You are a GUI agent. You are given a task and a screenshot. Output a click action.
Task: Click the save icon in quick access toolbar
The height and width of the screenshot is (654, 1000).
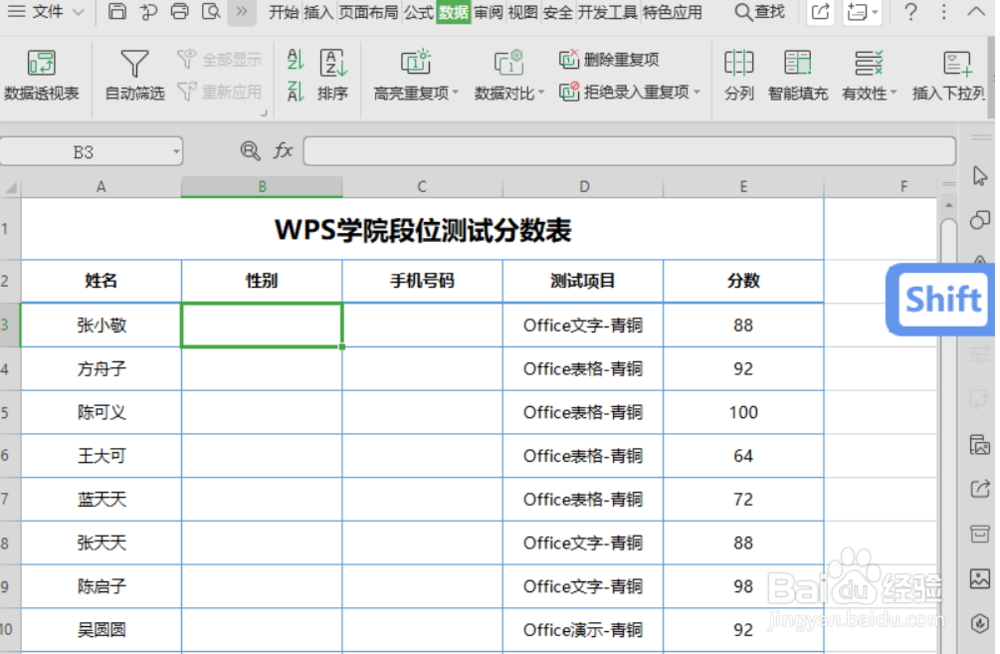click(117, 11)
